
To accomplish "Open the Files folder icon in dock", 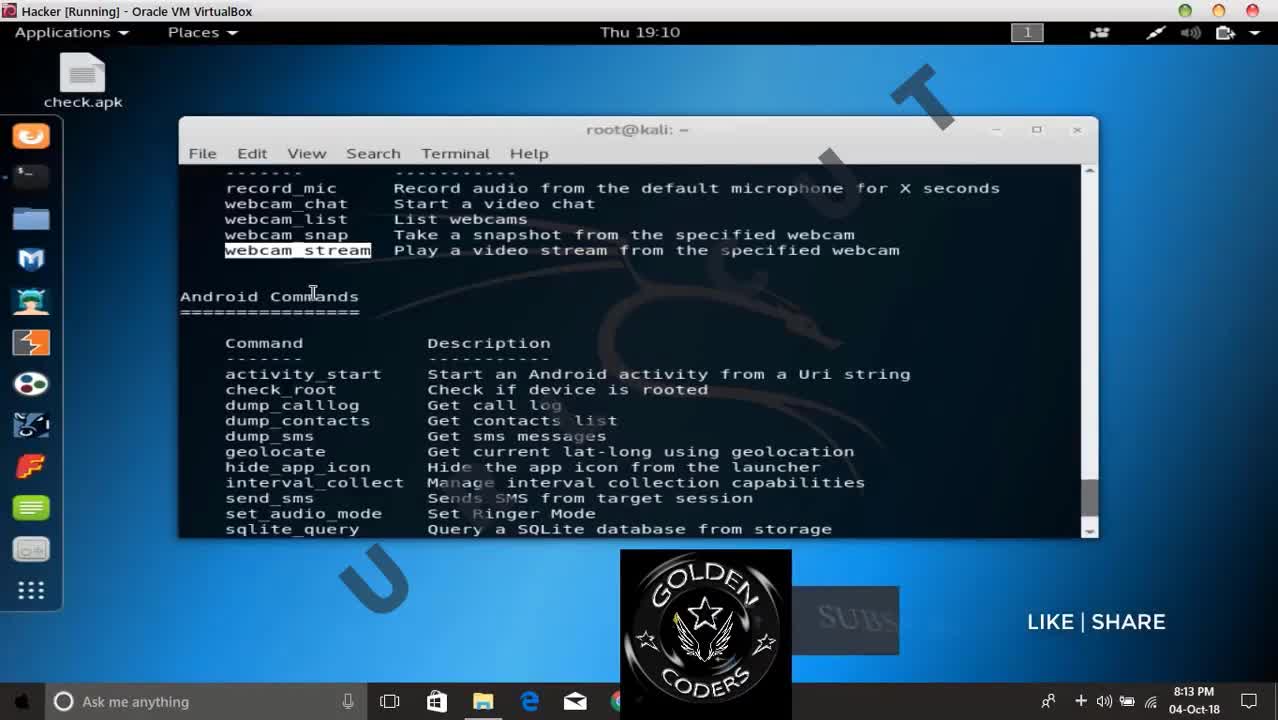I will [x=31, y=218].
